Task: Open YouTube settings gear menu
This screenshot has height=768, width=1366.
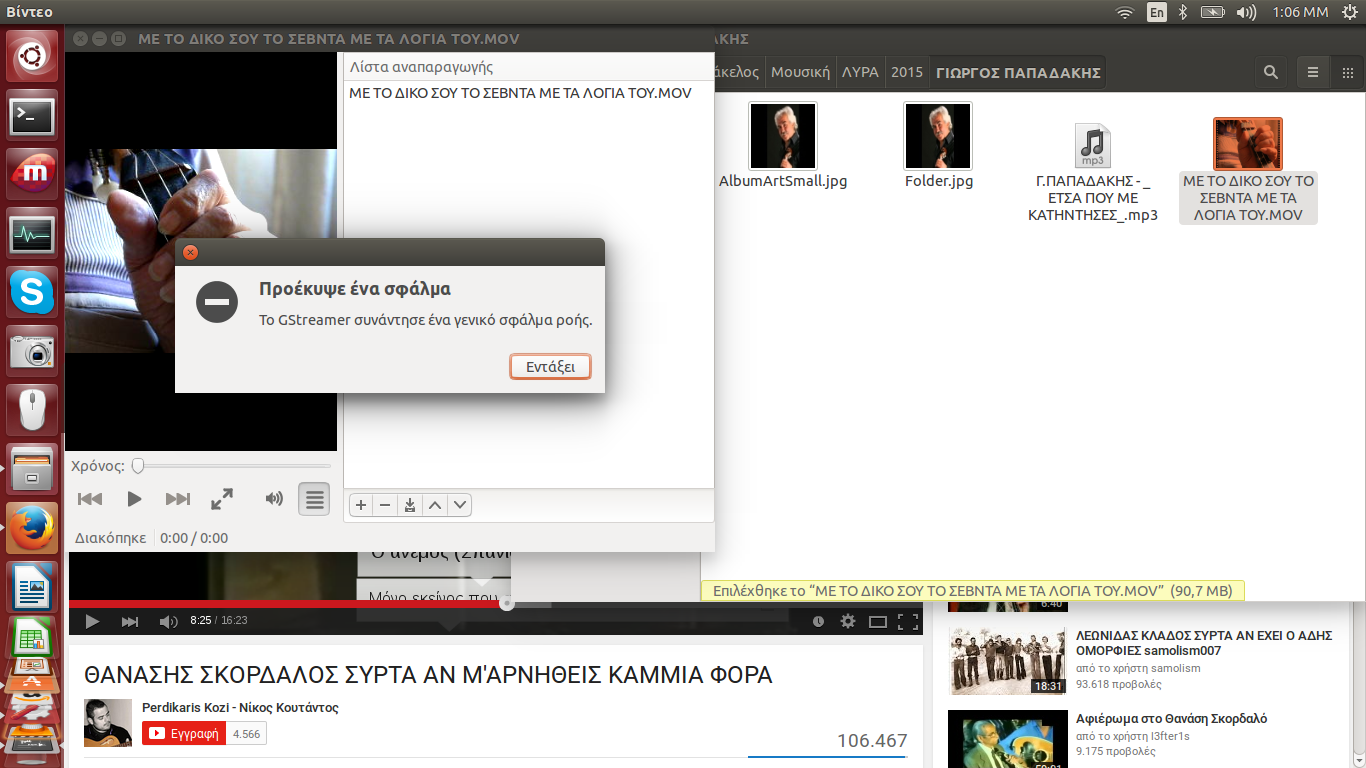Action: (848, 621)
